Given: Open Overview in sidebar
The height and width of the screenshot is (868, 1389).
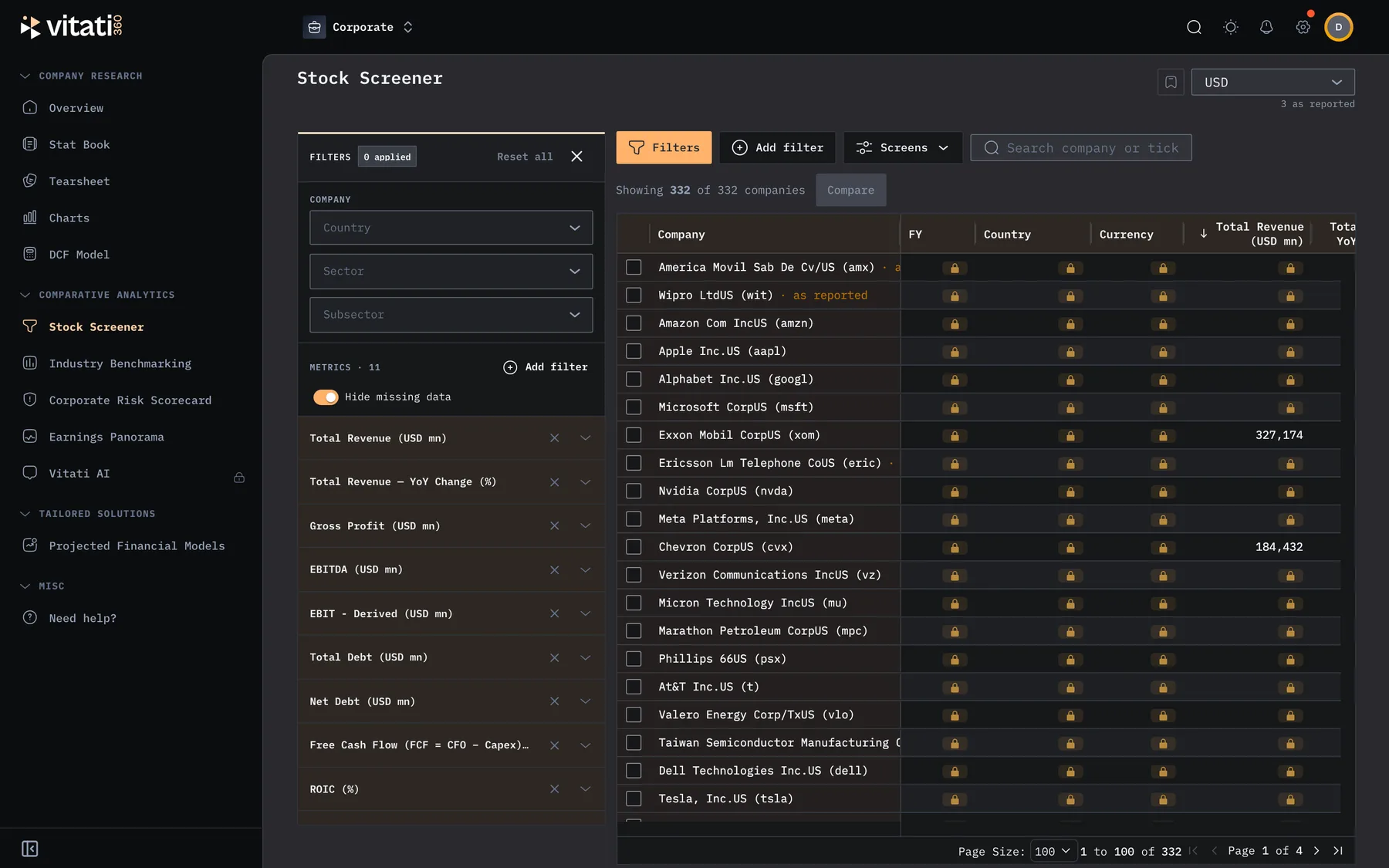Looking at the screenshot, I should [76, 108].
